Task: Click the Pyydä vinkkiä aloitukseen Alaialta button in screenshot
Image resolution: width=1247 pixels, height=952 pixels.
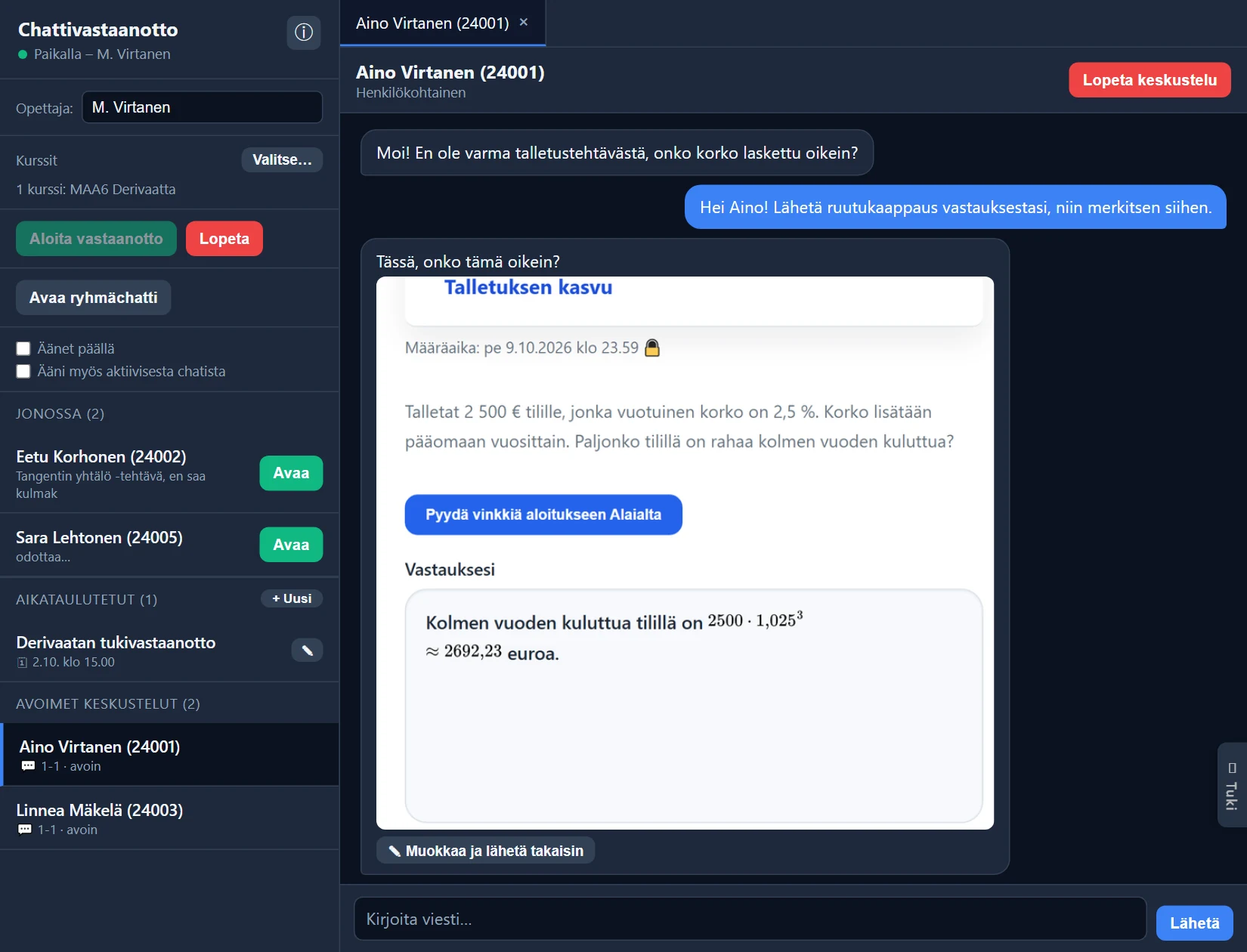Action: point(543,515)
